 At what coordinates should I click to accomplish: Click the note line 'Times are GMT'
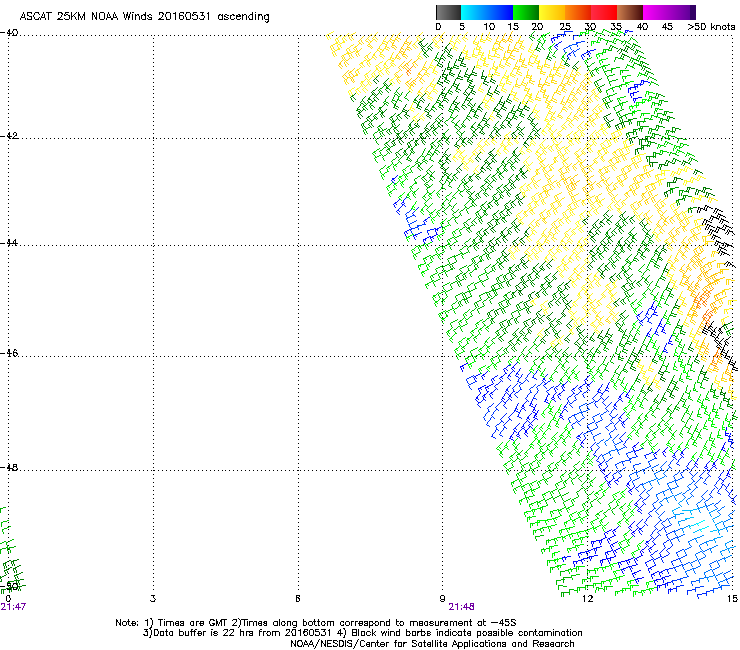193,623
